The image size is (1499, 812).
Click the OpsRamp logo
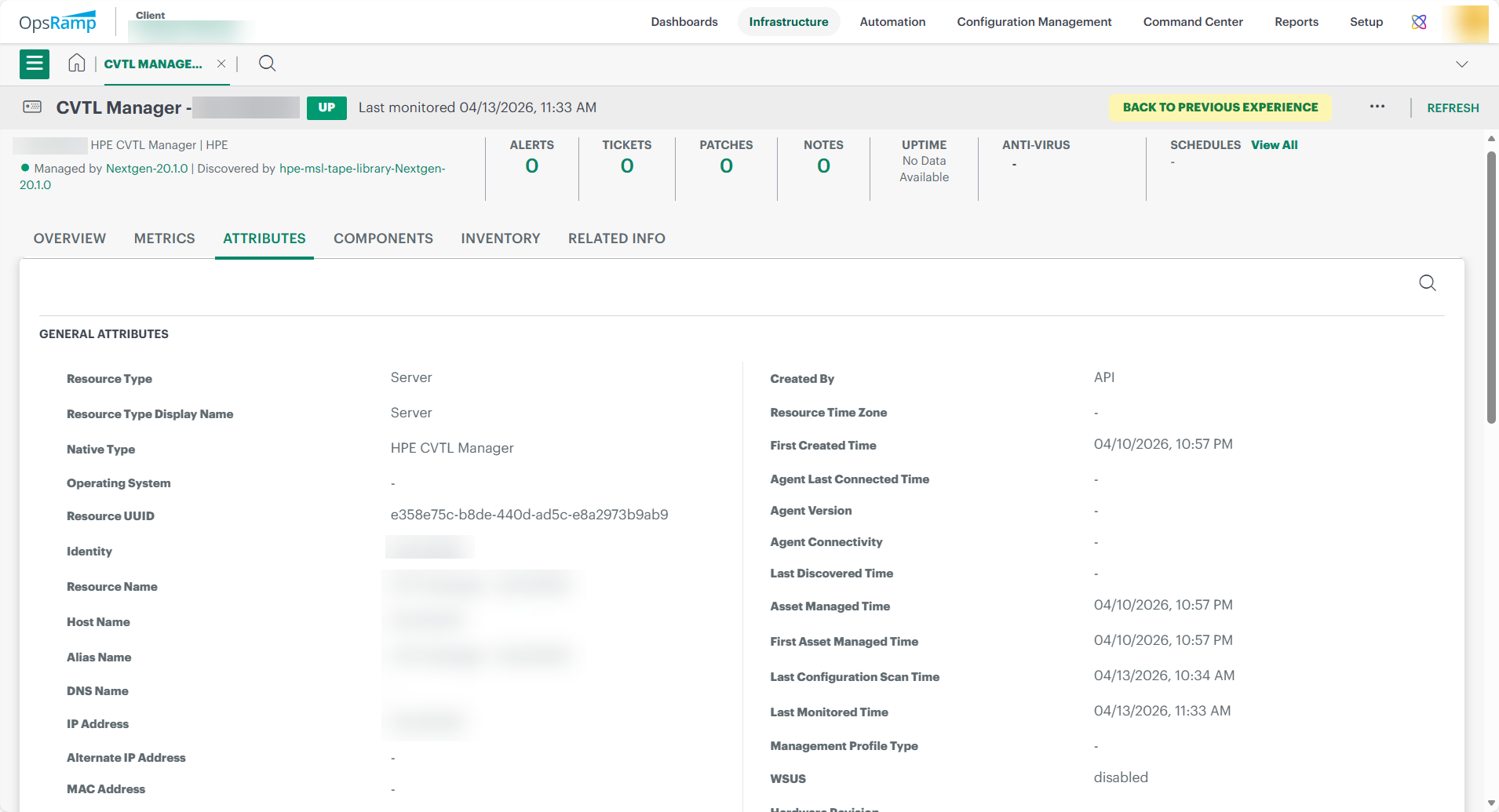[x=57, y=22]
